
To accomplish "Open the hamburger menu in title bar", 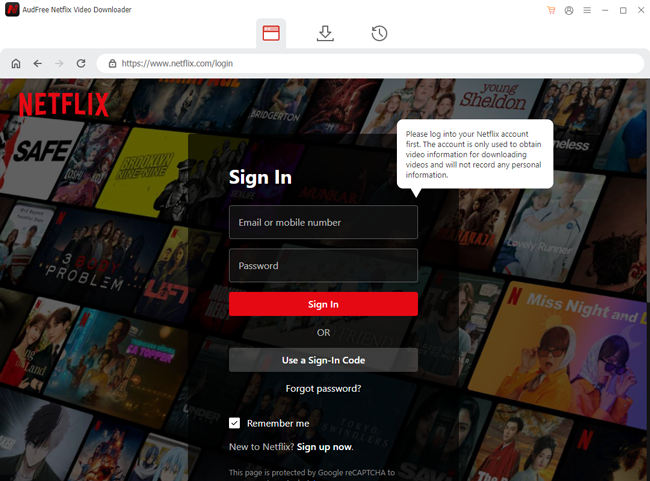I will (587, 10).
